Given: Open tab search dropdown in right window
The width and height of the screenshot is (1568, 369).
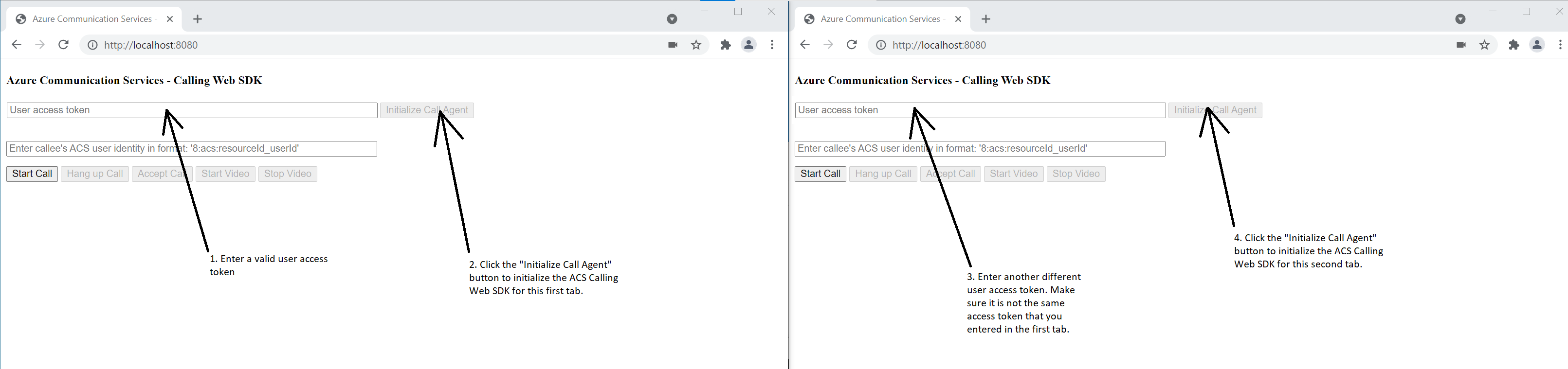Looking at the screenshot, I should [1460, 19].
